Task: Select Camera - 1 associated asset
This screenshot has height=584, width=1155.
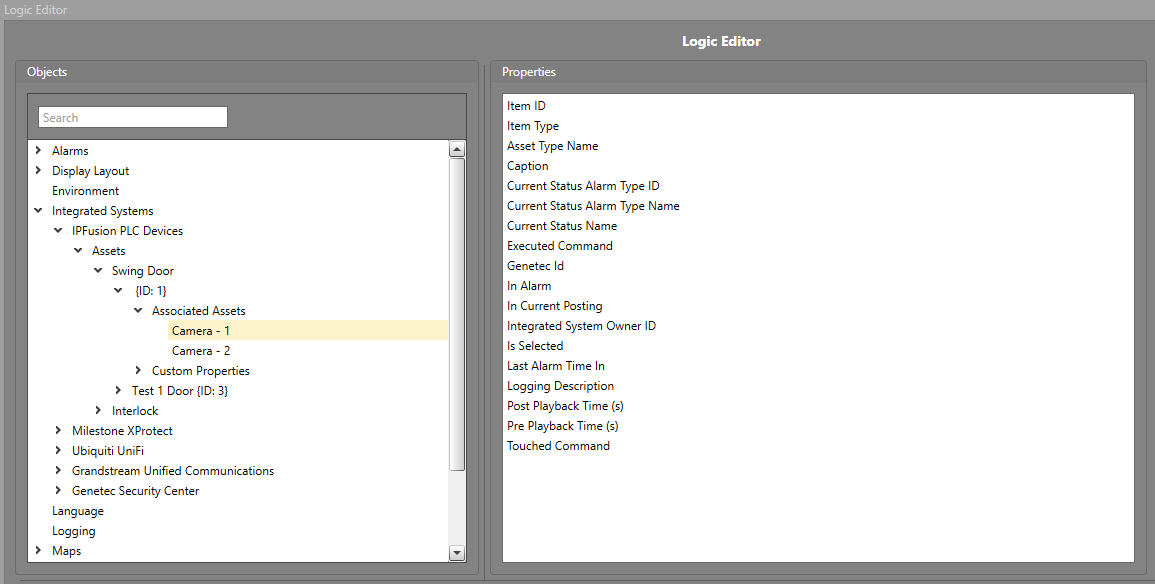Action: coord(201,331)
